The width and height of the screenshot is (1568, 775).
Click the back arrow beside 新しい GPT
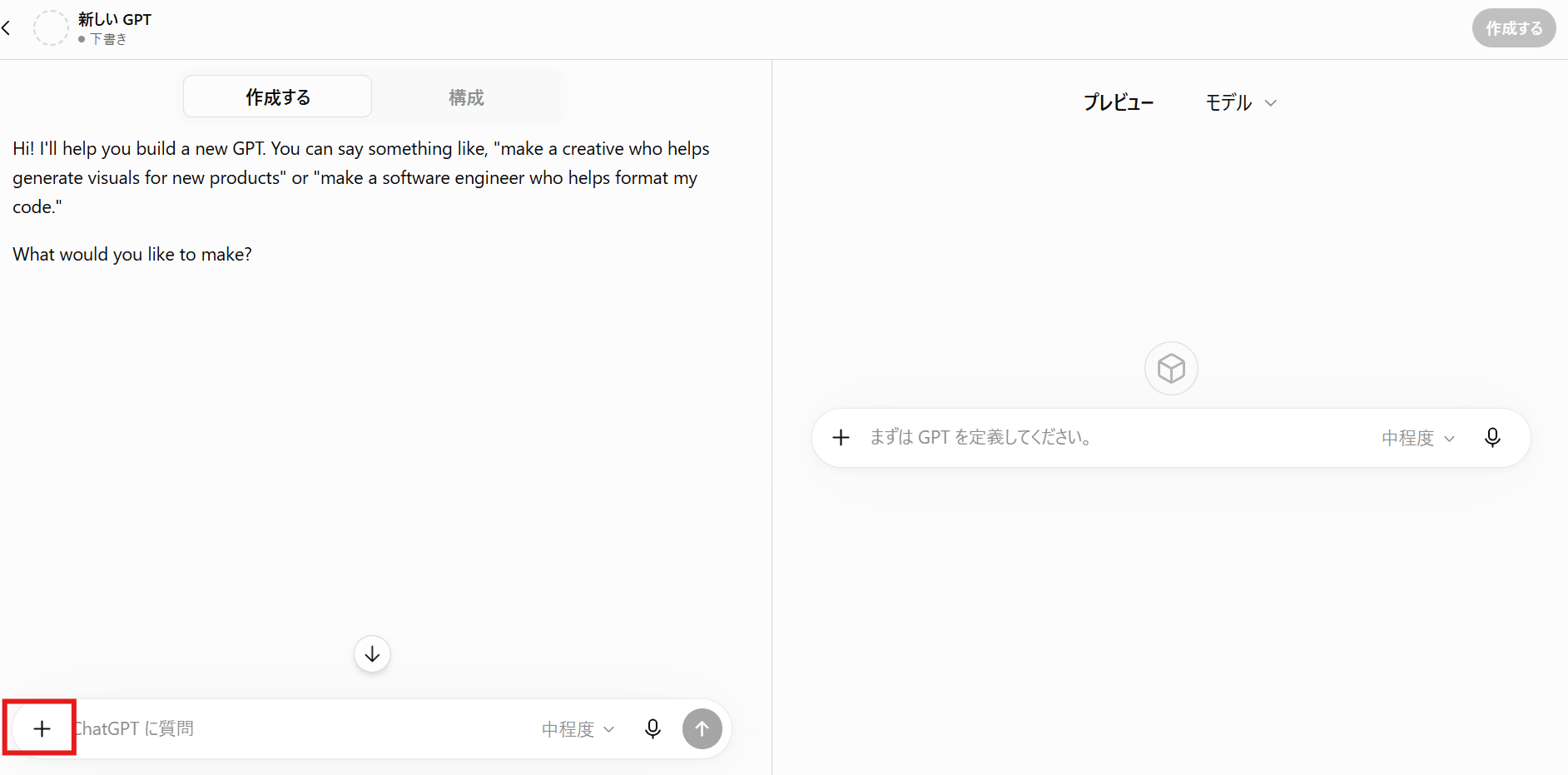[x=7, y=28]
